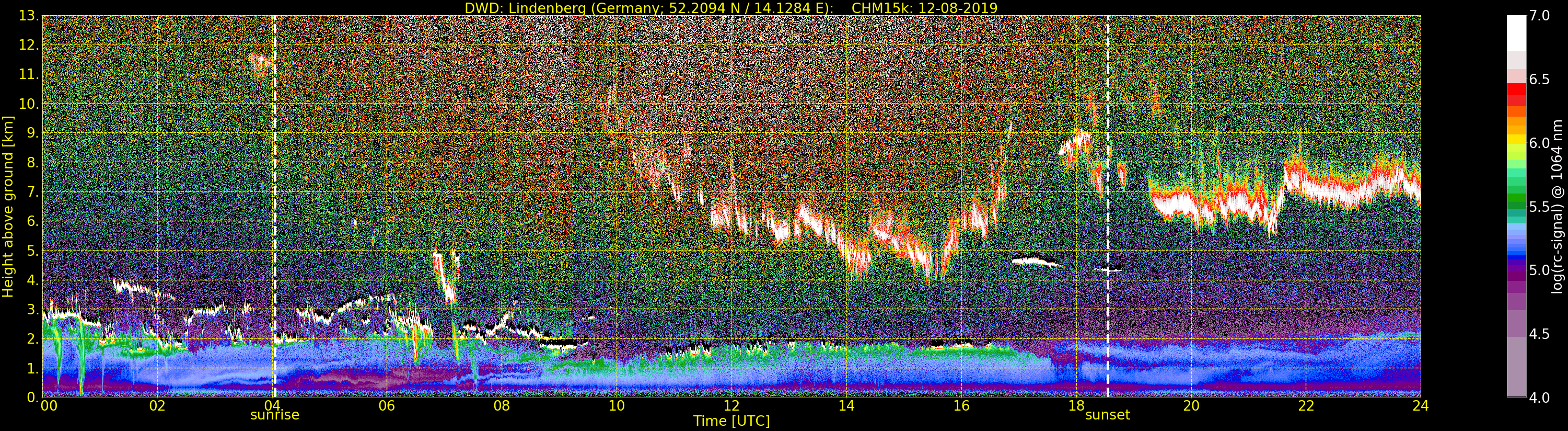Click the "6.0" colorbar tick label
The width and height of the screenshot is (1568, 431).
coord(1539,143)
